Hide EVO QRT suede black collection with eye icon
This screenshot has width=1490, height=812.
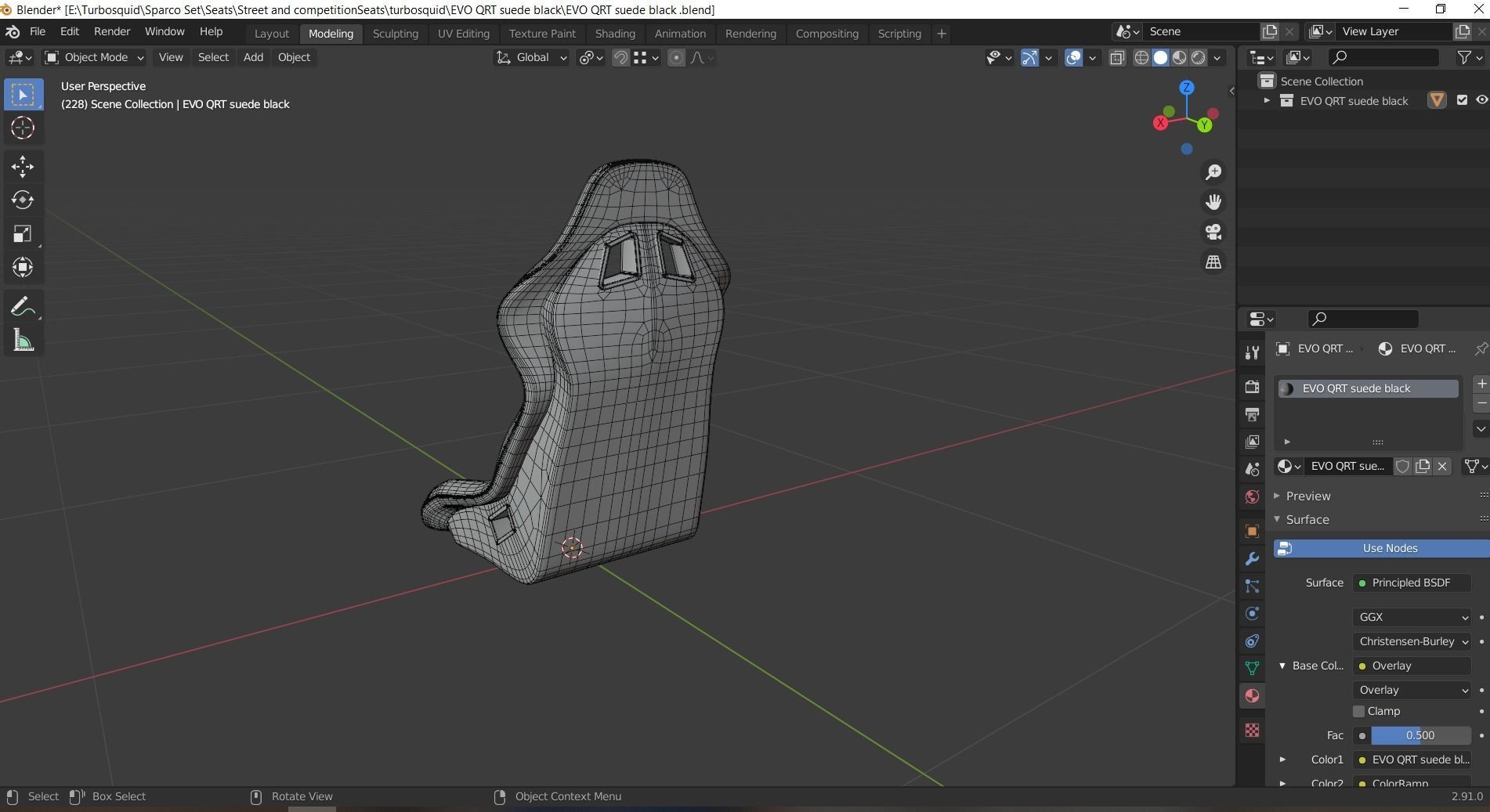1481,100
